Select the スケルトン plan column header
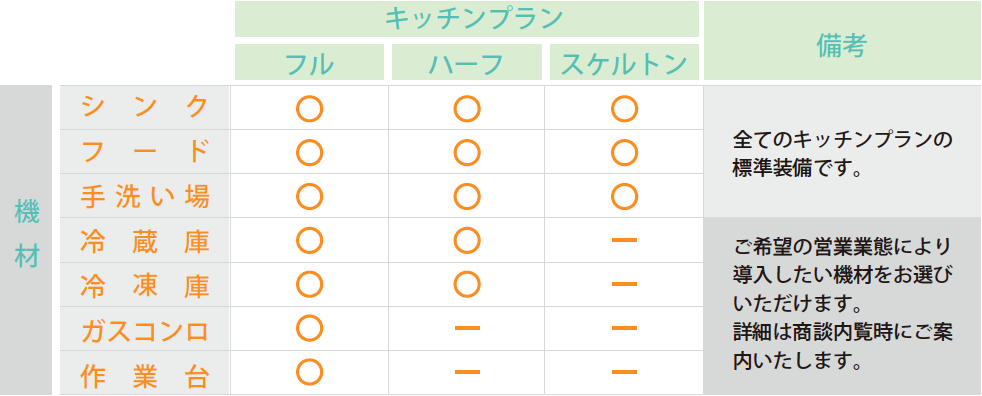The width and height of the screenshot is (982, 396). pyautogui.click(x=624, y=62)
